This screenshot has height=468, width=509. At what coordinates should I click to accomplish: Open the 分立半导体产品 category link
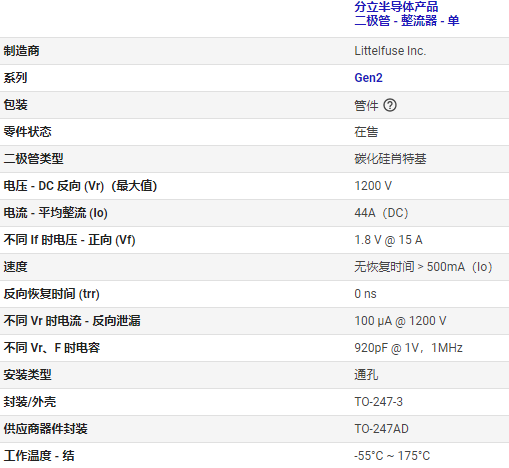coord(396,7)
